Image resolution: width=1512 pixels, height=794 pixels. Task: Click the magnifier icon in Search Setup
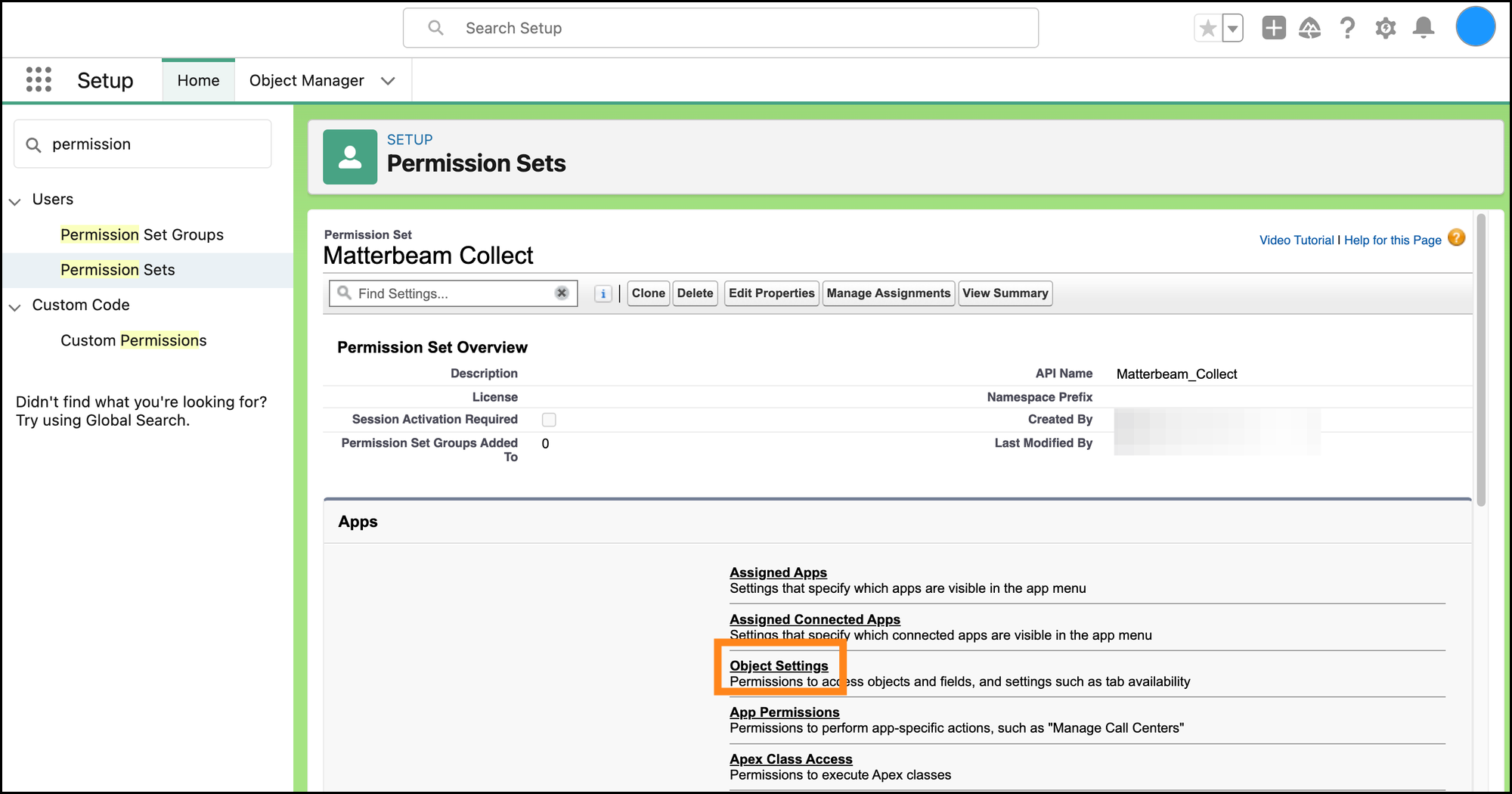tap(435, 28)
